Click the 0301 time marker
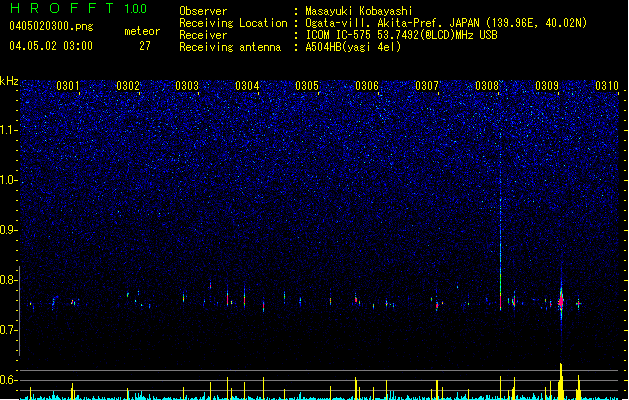Screen dimensions: 629x400 click(67, 86)
